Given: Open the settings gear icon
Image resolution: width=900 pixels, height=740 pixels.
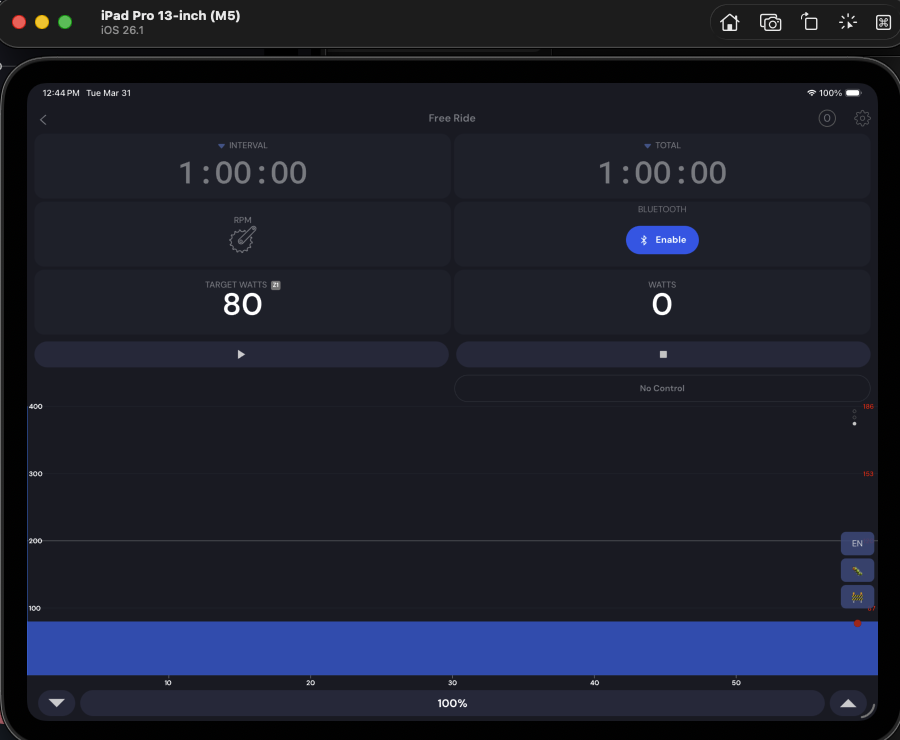Looking at the screenshot, I should pyautogui.click(x=862, y=119).
